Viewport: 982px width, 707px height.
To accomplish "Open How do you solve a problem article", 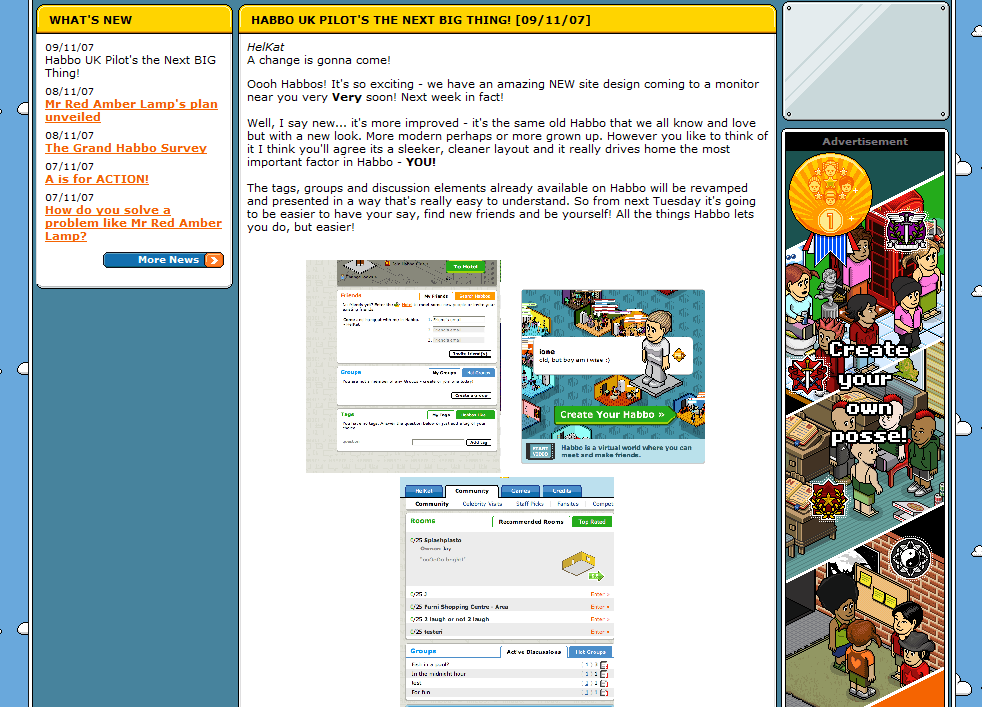I will tap(133, 223).
